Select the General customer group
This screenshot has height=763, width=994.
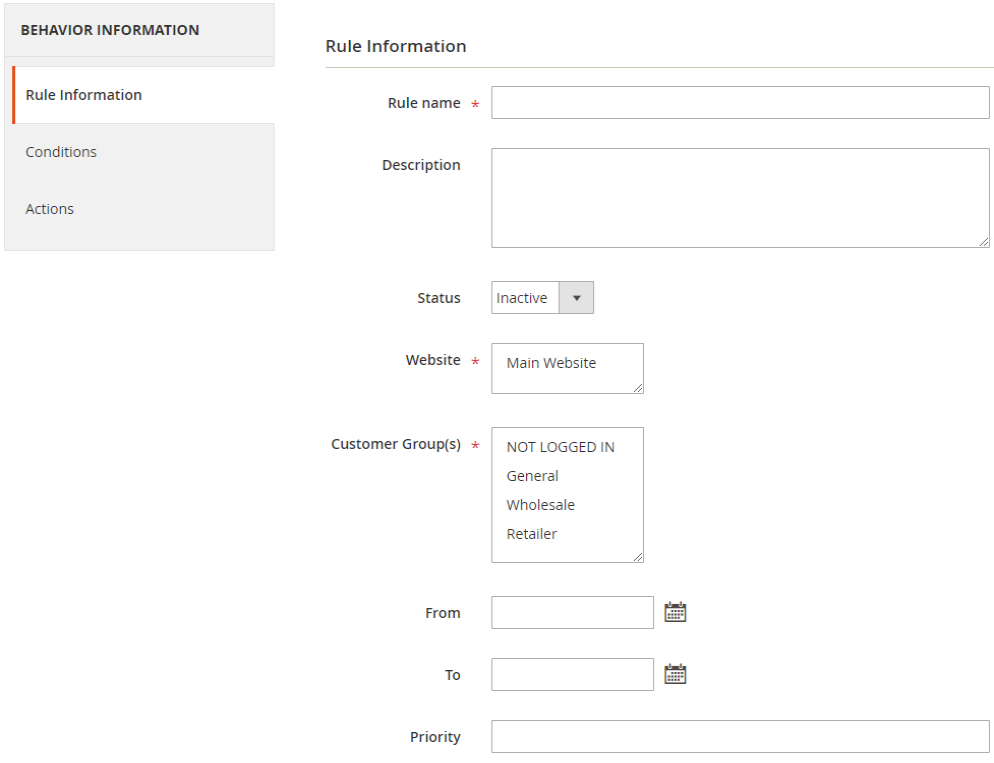click(x=533, y=476)
